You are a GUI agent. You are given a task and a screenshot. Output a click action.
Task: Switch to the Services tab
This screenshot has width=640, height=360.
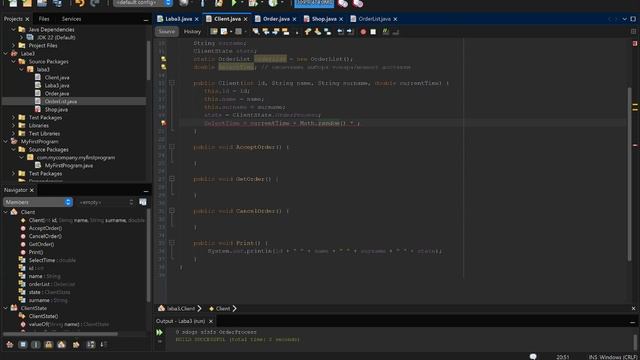tap(71, 19)
